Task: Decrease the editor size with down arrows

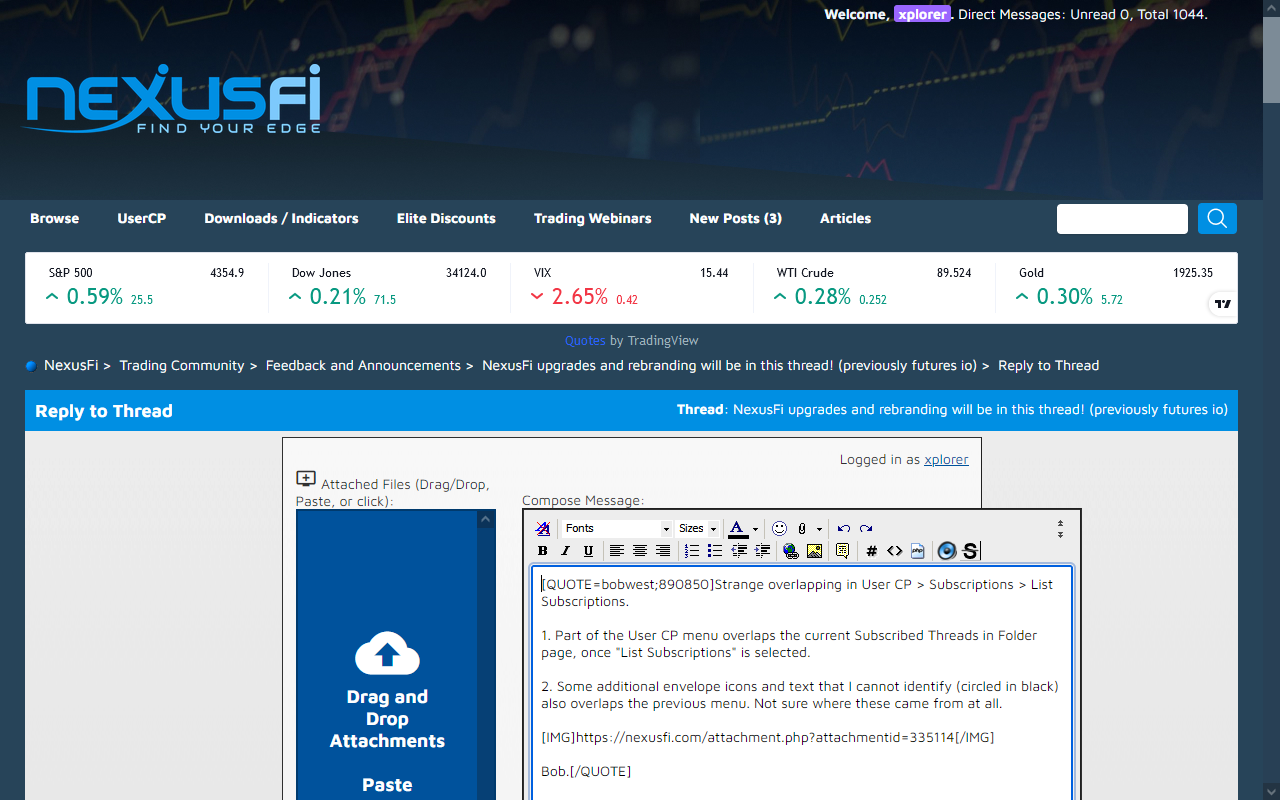Action: [x=1060, y=535]
